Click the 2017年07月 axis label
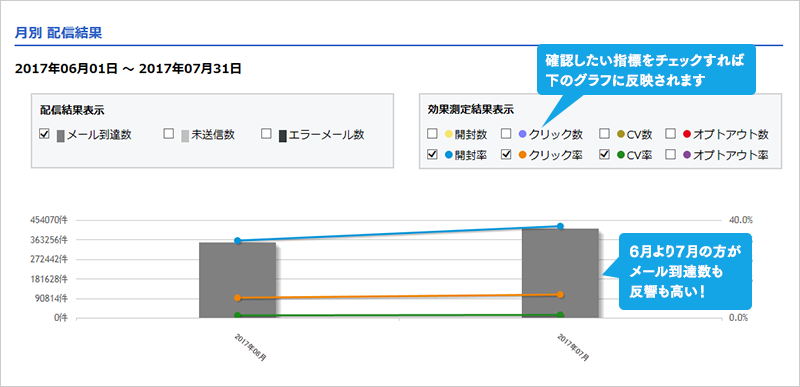The height and width of the screenshot is (387, 800). click(x=573, y=348)
